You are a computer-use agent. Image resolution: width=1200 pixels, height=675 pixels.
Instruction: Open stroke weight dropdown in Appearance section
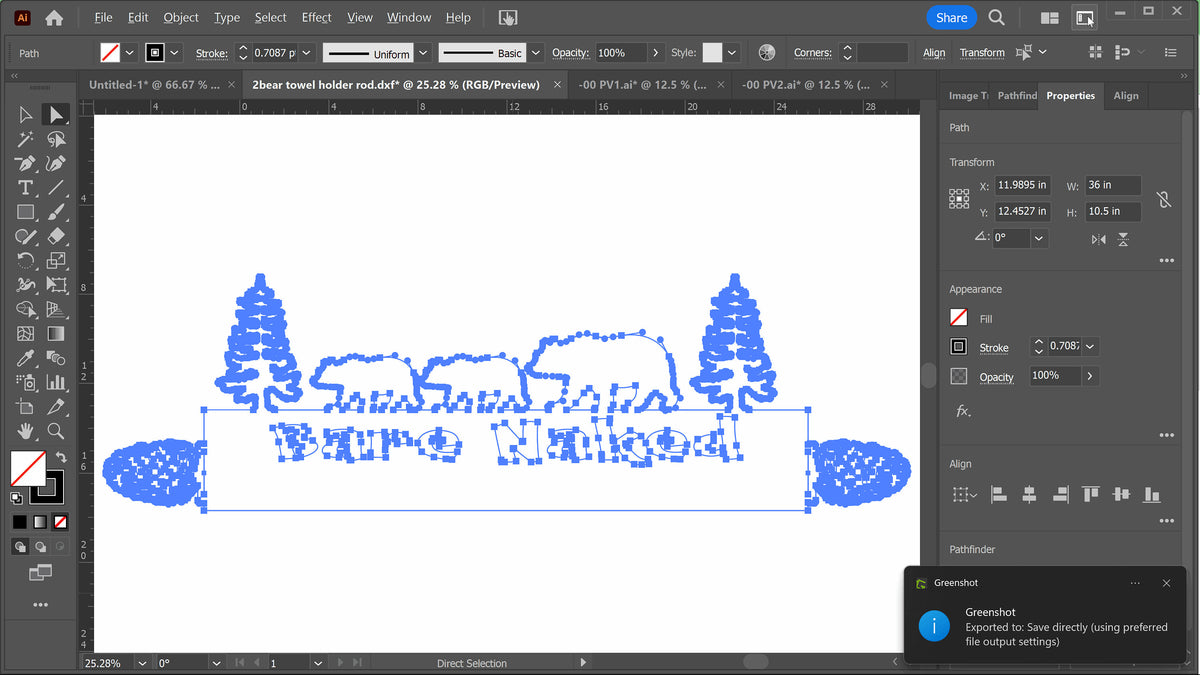click(x=1089, y=346)
